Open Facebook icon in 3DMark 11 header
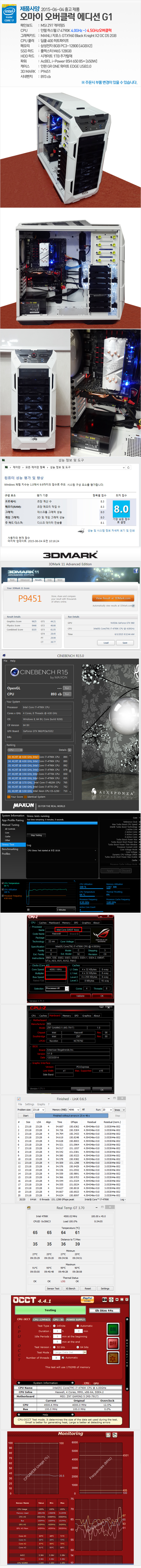141x1568 pixels. (135, 571)
